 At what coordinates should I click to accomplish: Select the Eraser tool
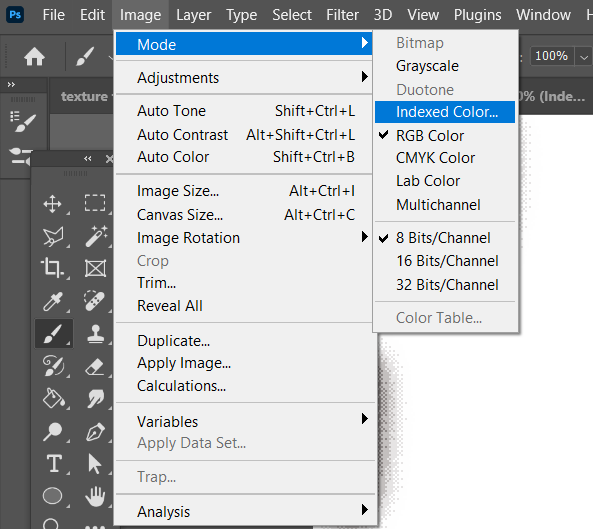coord(95,367)
